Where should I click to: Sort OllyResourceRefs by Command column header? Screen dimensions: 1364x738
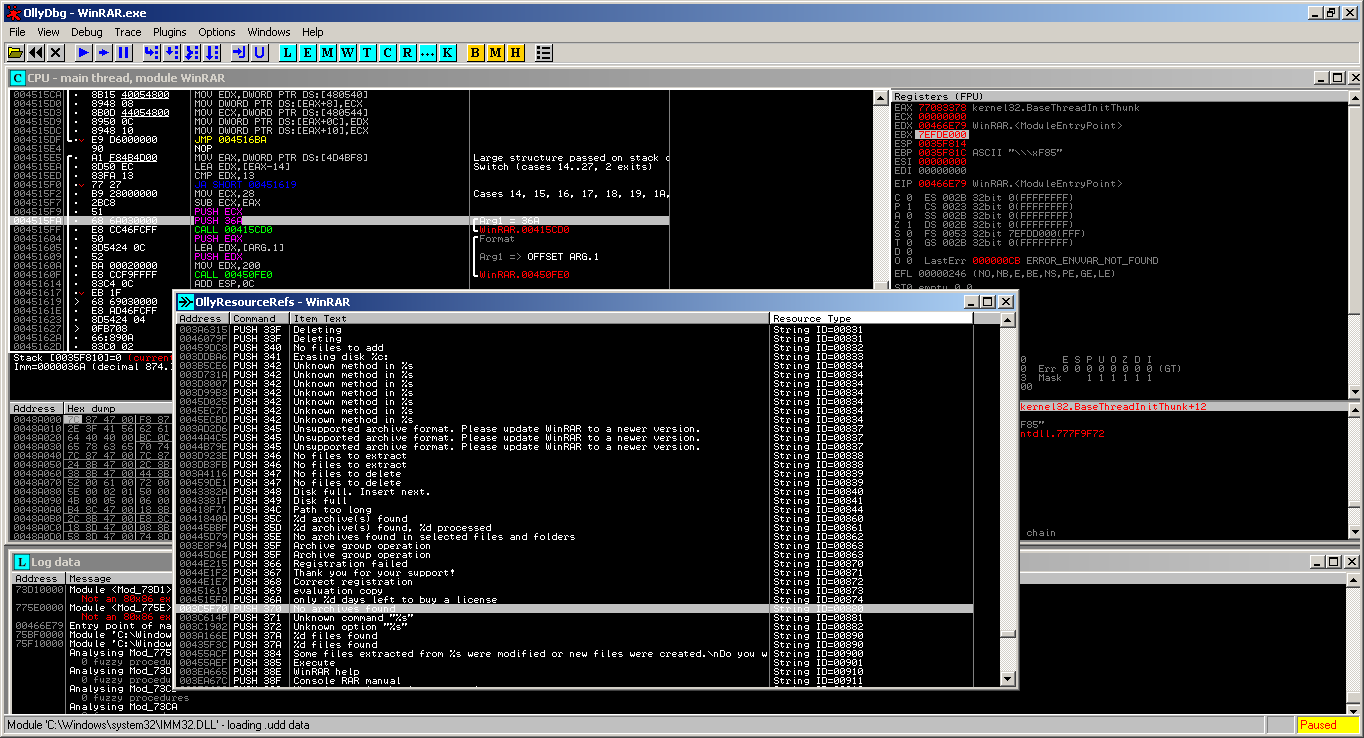260,318
